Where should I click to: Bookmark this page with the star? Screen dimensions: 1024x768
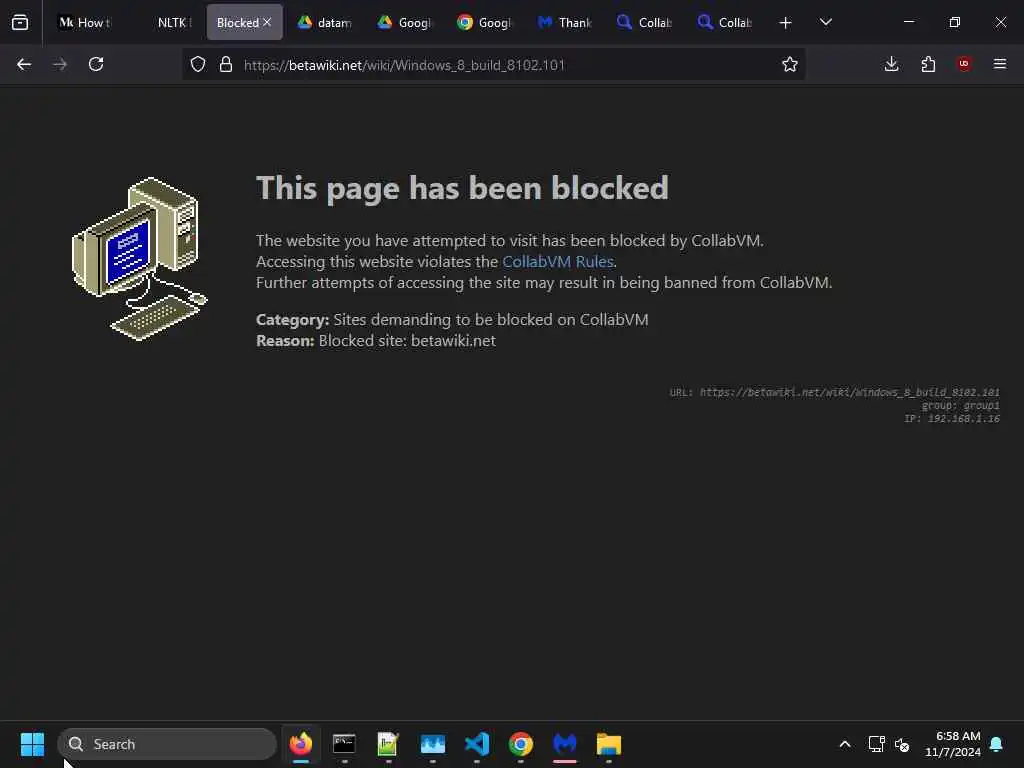click(x=790, y=64)
